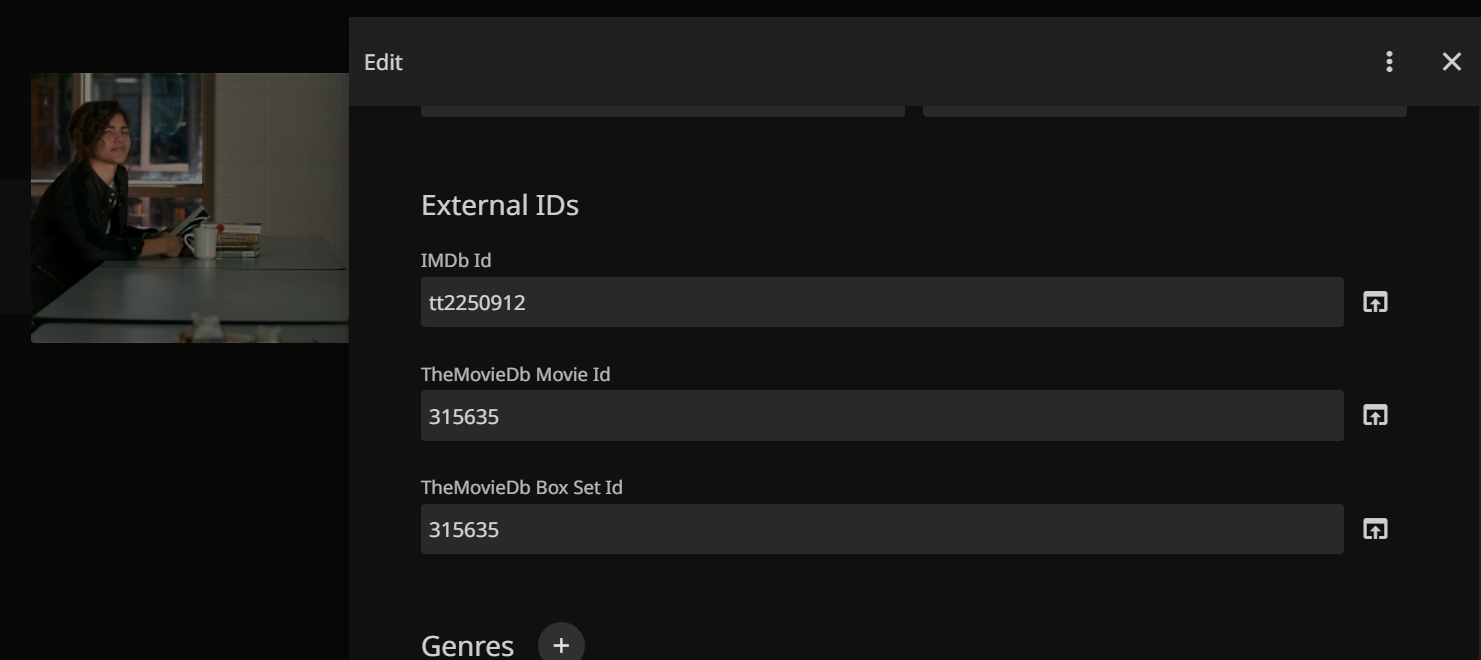Click the partially visible left field above External IDs
This screenshot has width=1481, height=660.
click(x=662, y=111)
